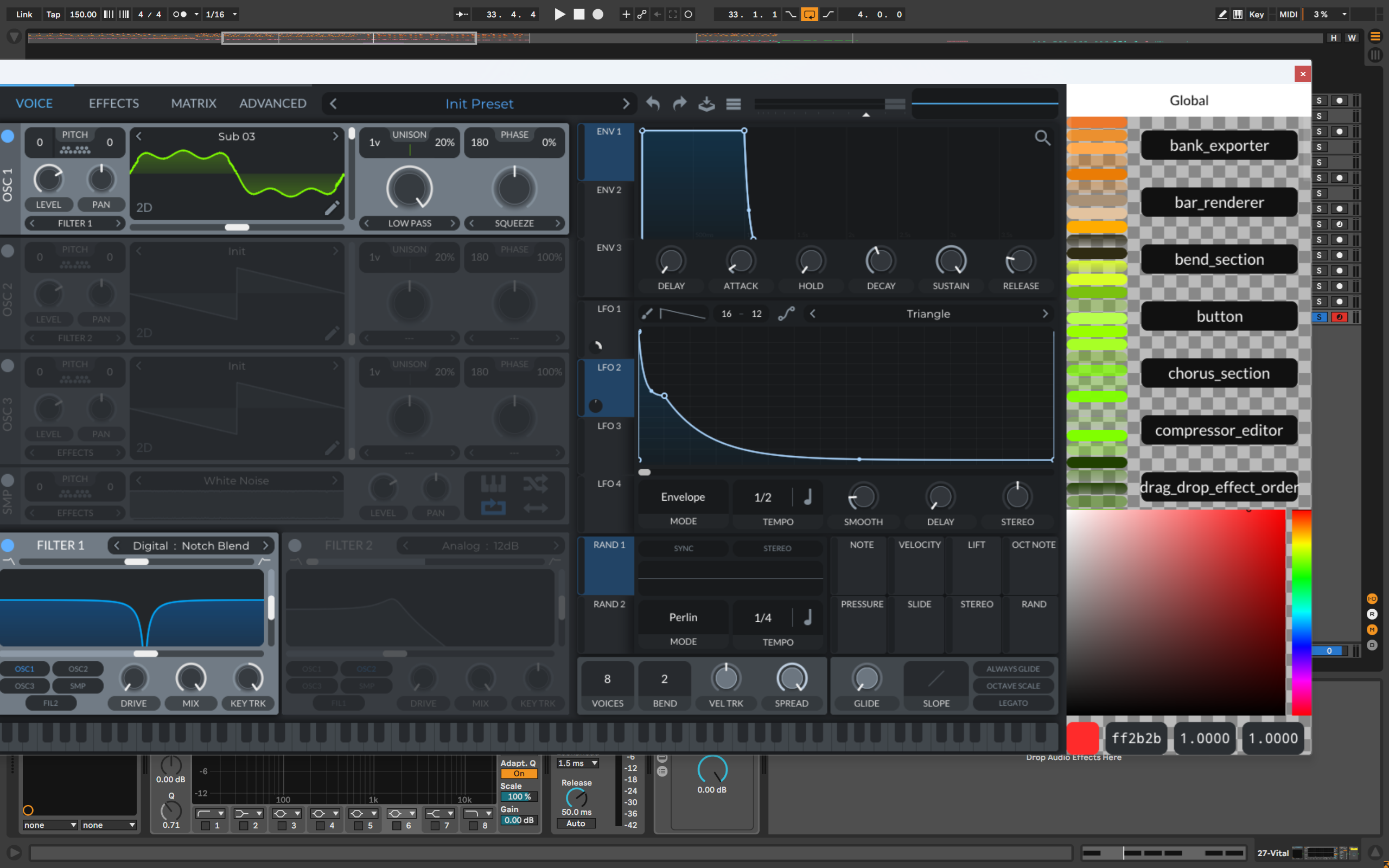Go to the next LFO shape after Triangle

coord(1044,314)
